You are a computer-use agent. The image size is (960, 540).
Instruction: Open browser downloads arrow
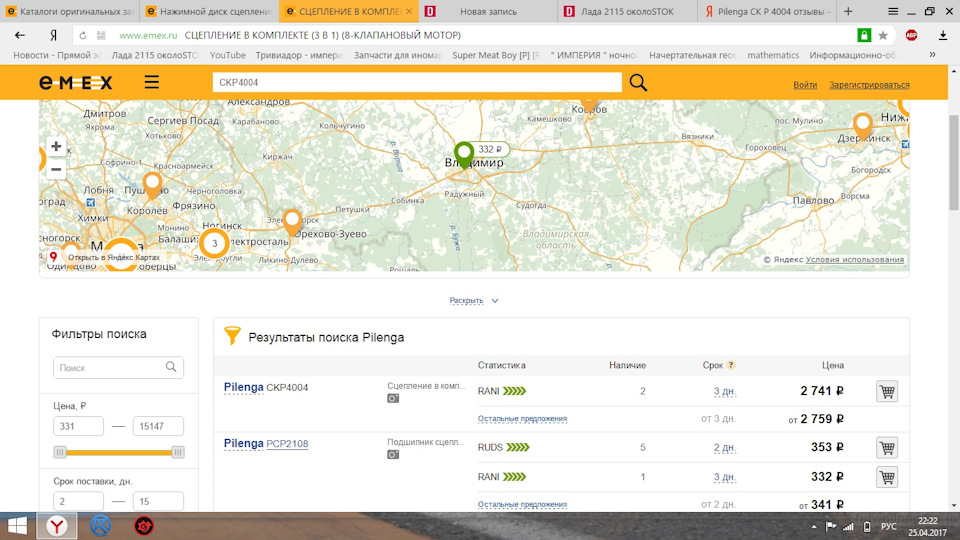(943, 36)
